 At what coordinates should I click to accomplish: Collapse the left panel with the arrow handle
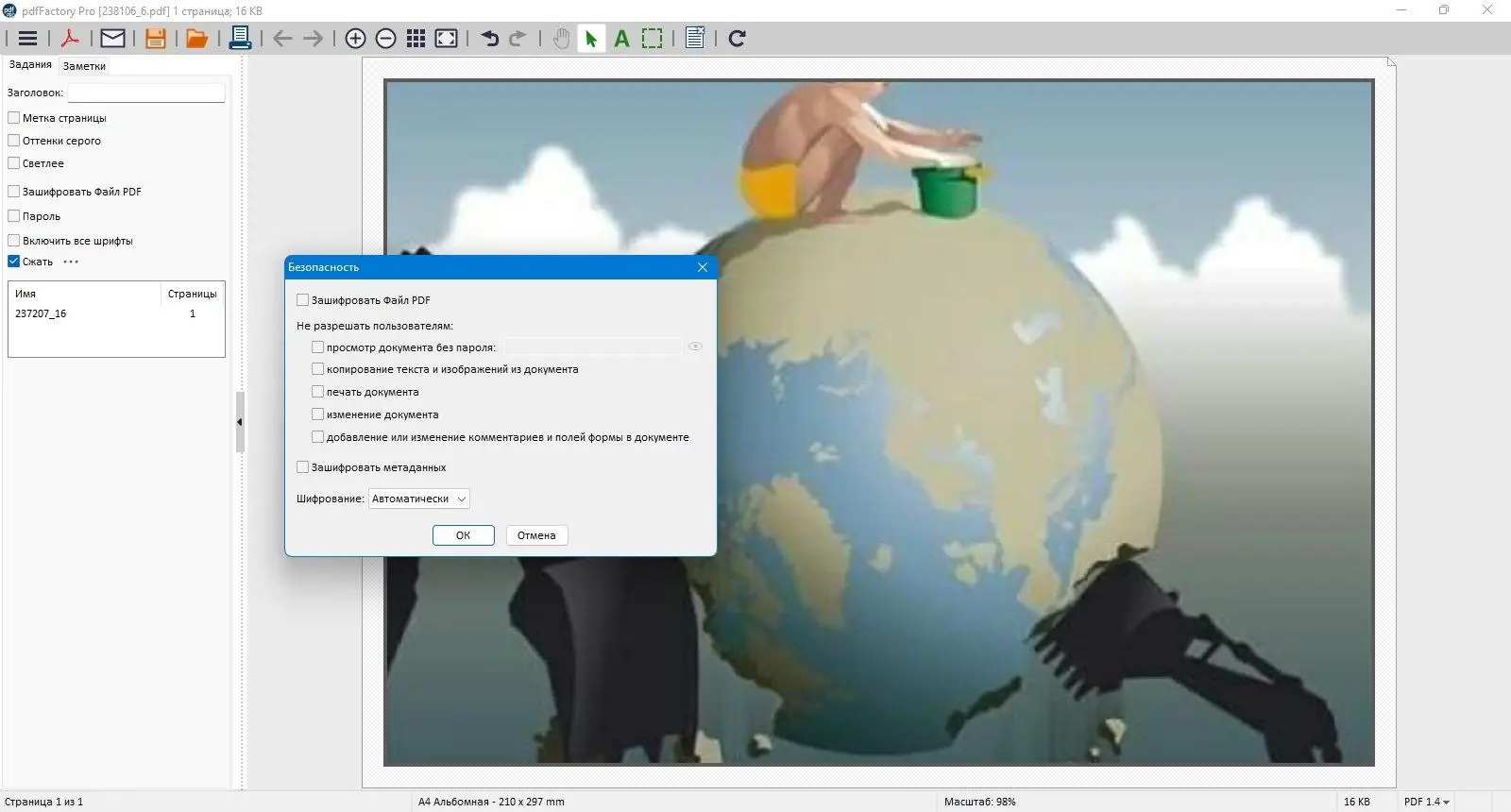coord(240,422)
